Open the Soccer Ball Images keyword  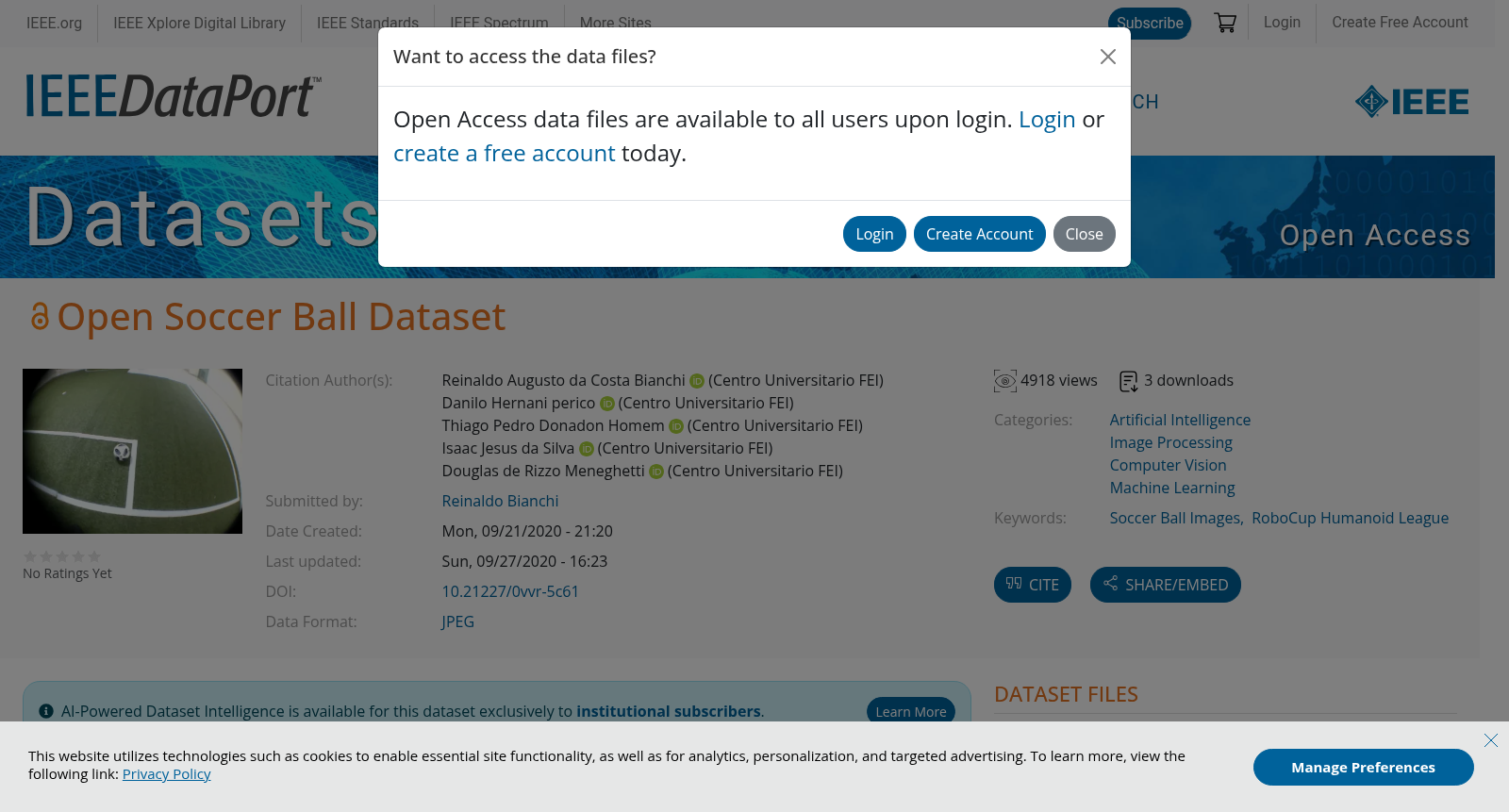point(1175,519)
